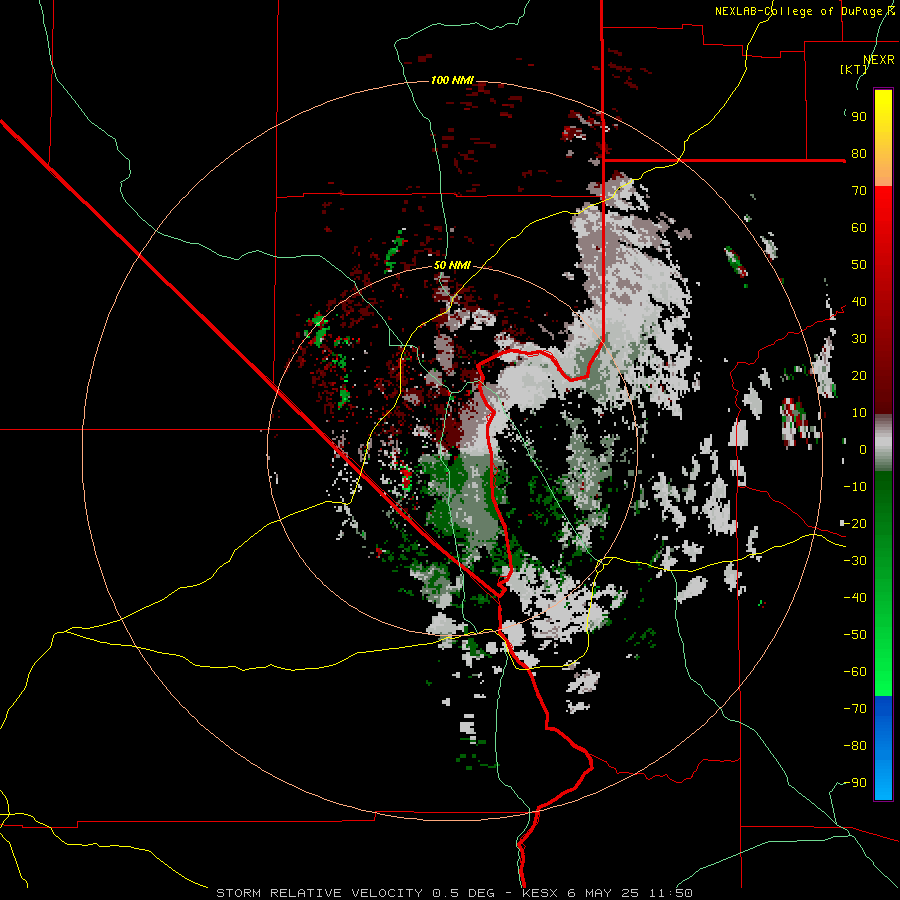
Task: Click the 80 value on the velocity scale
Action: [x=859, y=154]
